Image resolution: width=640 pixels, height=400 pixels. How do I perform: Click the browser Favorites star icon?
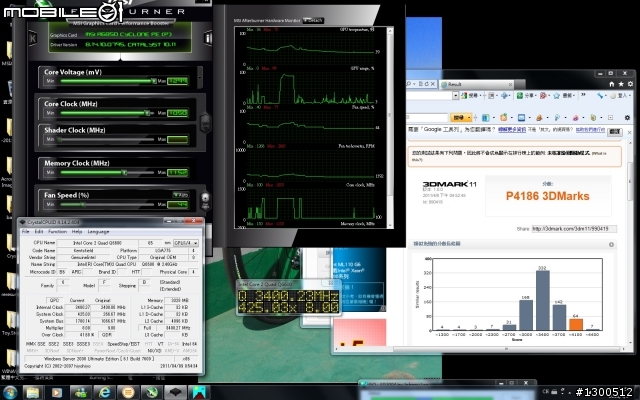(621, 84)
